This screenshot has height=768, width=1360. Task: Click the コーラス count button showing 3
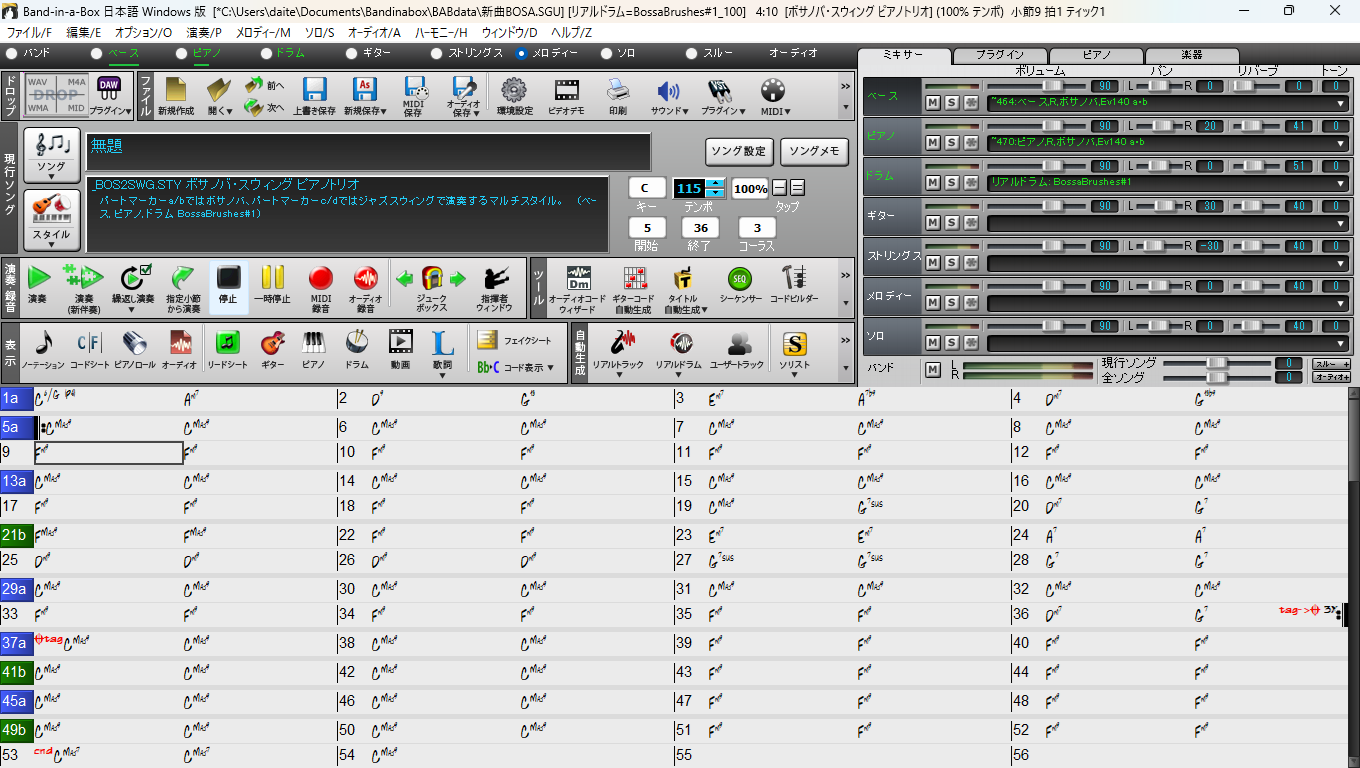click(x=757, y=228)
